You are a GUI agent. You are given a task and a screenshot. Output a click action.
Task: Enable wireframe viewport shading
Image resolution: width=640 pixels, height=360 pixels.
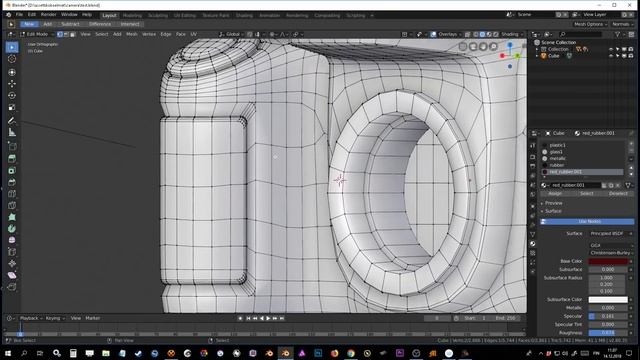tap(476, 34)
